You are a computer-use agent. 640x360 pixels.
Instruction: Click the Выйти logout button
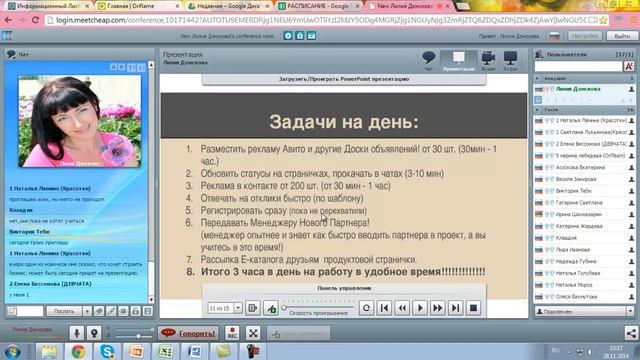pyautogui.click(x=622, y=36)
